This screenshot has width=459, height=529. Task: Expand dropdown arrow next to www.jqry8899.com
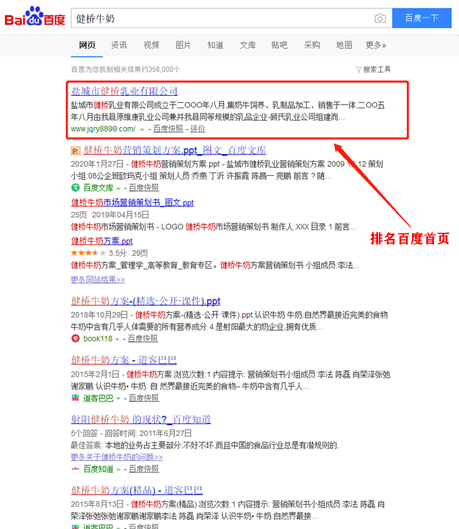point(142,130)
